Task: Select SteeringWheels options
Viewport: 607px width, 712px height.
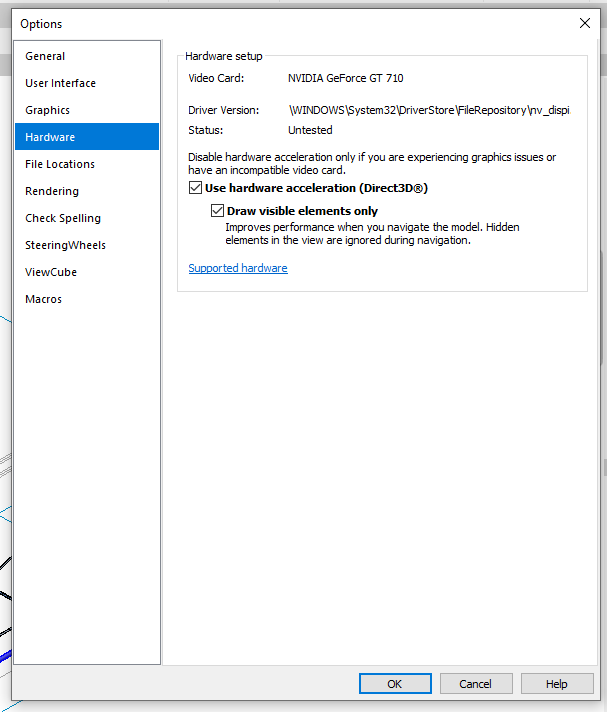Action: pos(87,245)
